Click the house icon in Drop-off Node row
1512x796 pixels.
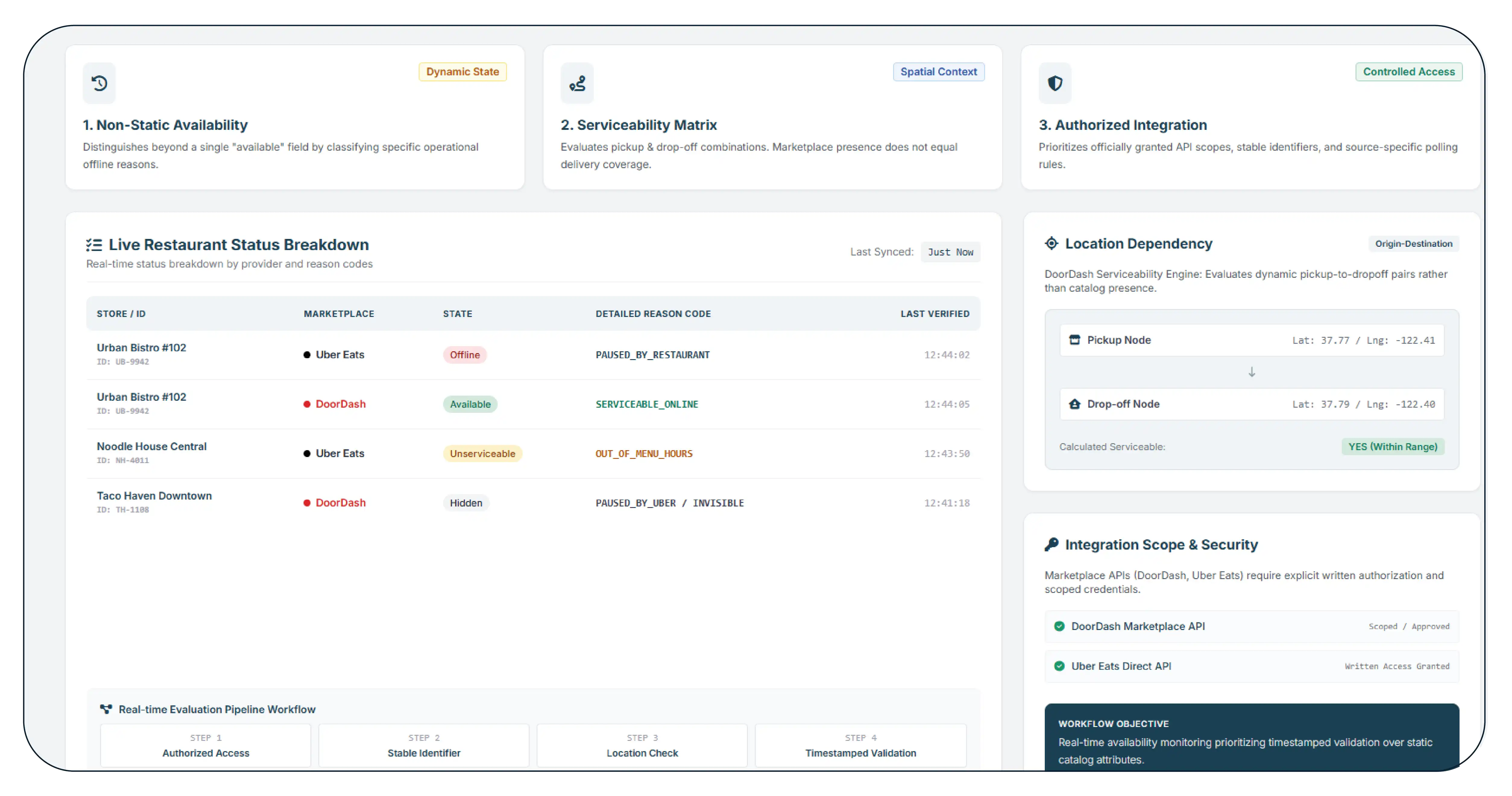point(1074,403)
